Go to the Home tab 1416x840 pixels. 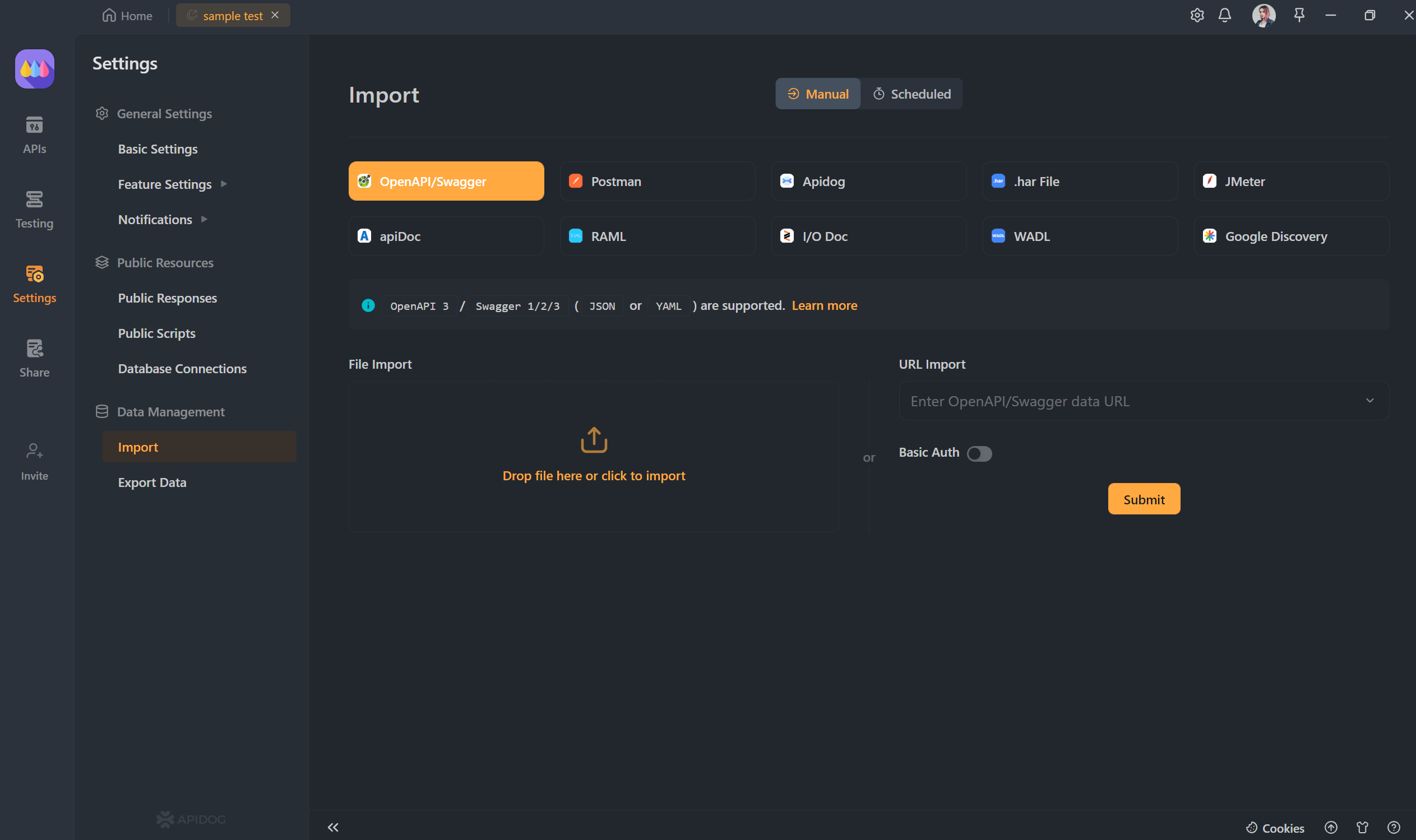pyautogui.click(x=127, y=15)
